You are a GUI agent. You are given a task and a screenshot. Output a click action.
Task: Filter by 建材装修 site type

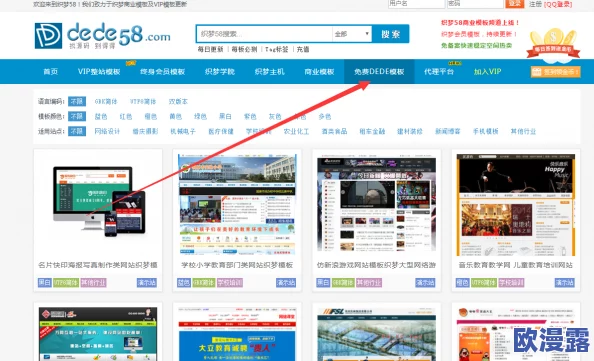coord(410,131)
